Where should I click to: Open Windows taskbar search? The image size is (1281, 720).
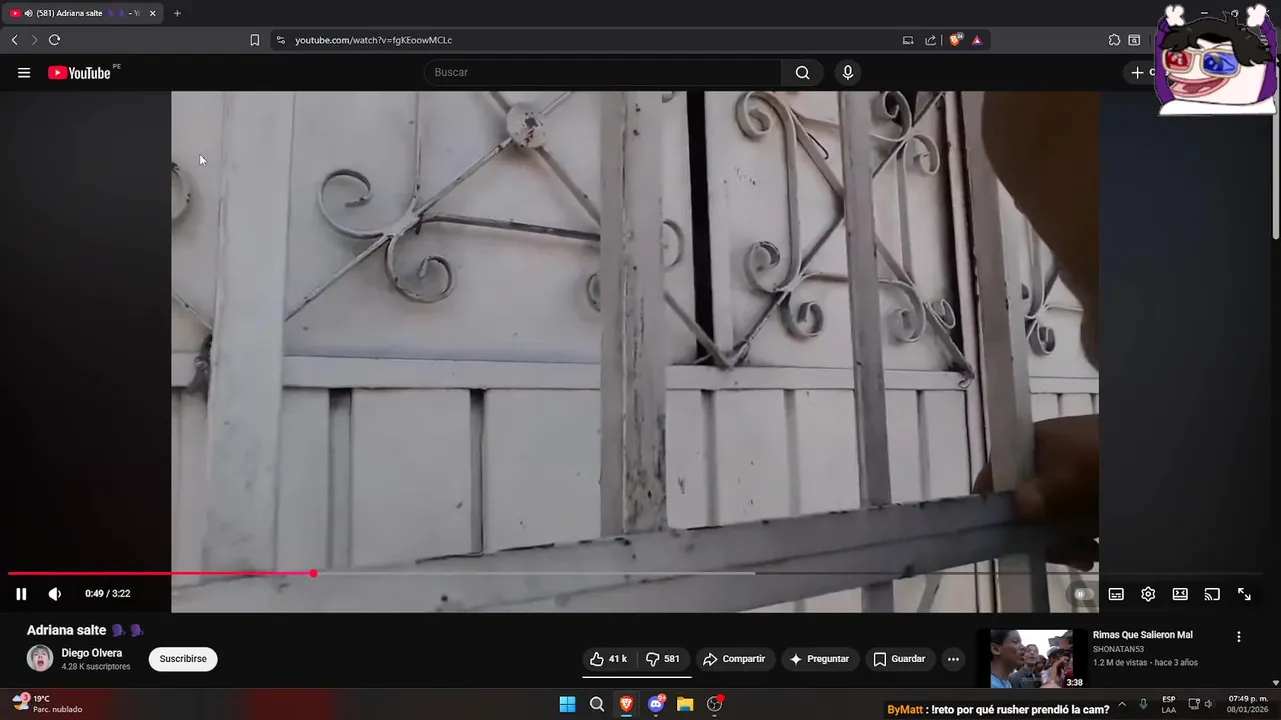[x=597, y=704]
